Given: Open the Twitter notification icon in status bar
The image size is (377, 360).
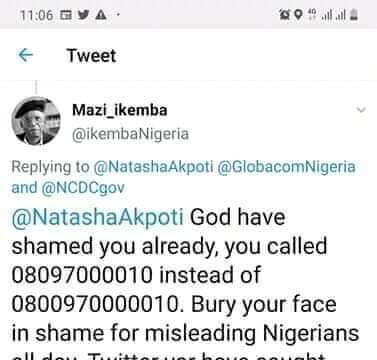Looking at the screenshot, I should click(84, 15).
